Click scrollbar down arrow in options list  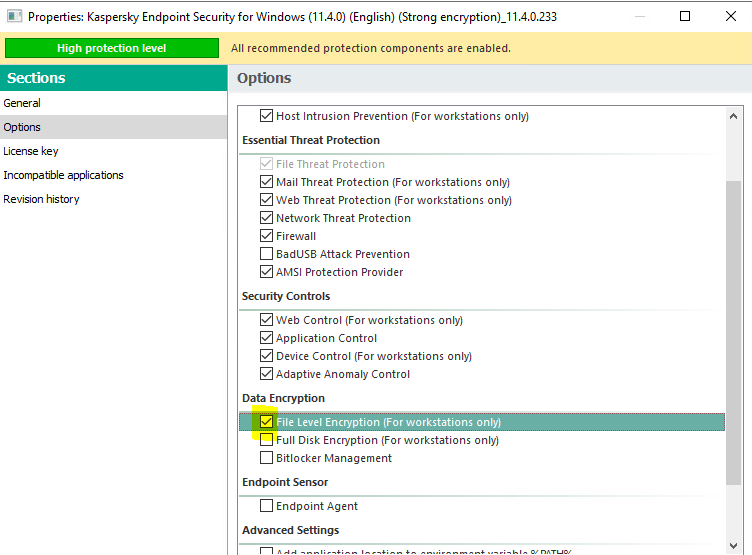(x=733, y=545)
